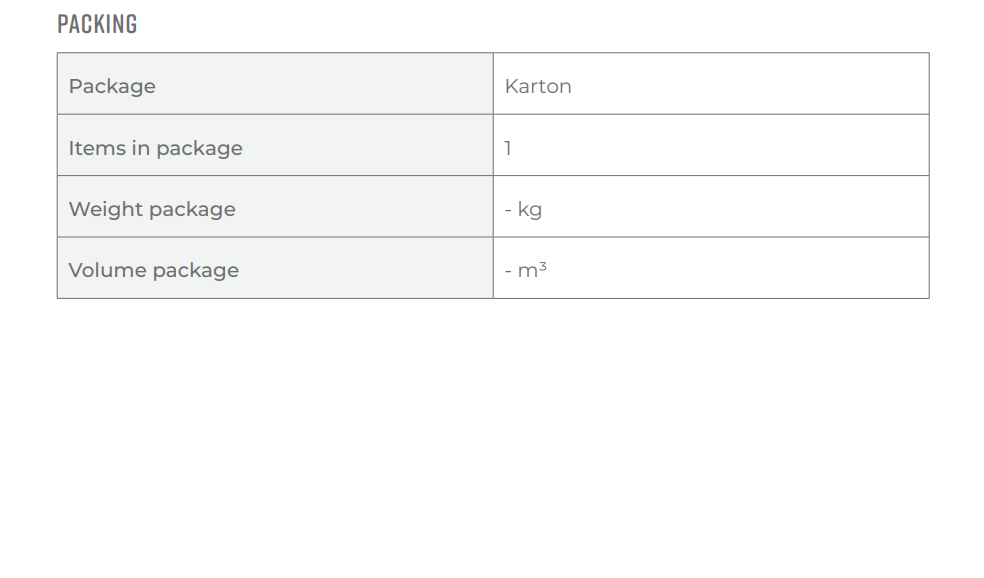
Task: Click the word 'Volume' in the last row
Action: coord(107,270)
